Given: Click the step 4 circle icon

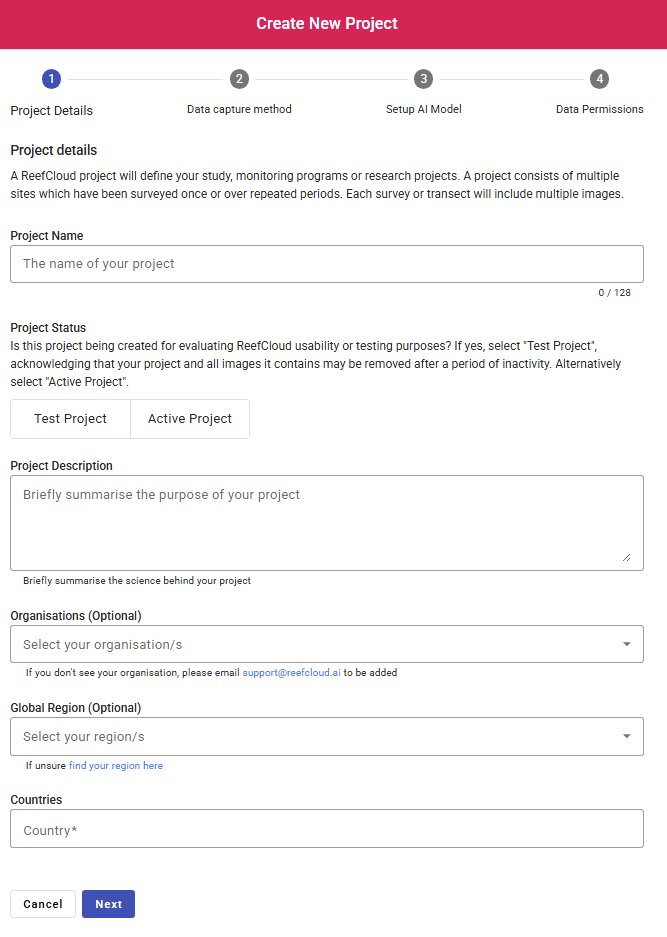Looking at the screenshot, I should tap(599, 79).
